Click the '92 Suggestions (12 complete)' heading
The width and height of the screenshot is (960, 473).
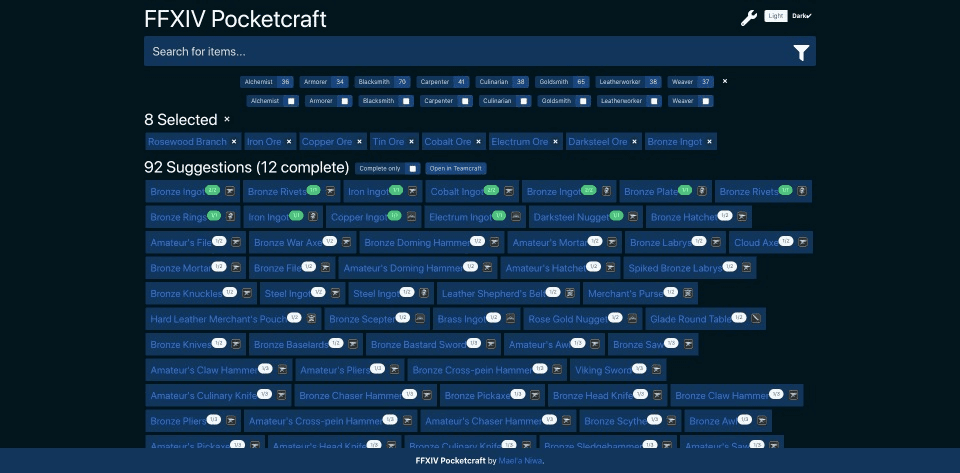click(x=246, y=168)
